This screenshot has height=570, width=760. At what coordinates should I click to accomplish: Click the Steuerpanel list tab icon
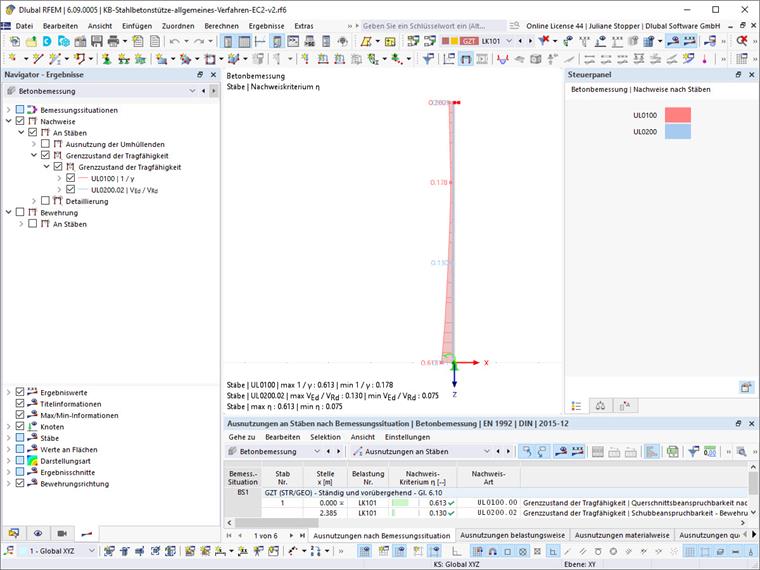pos(576,406)
